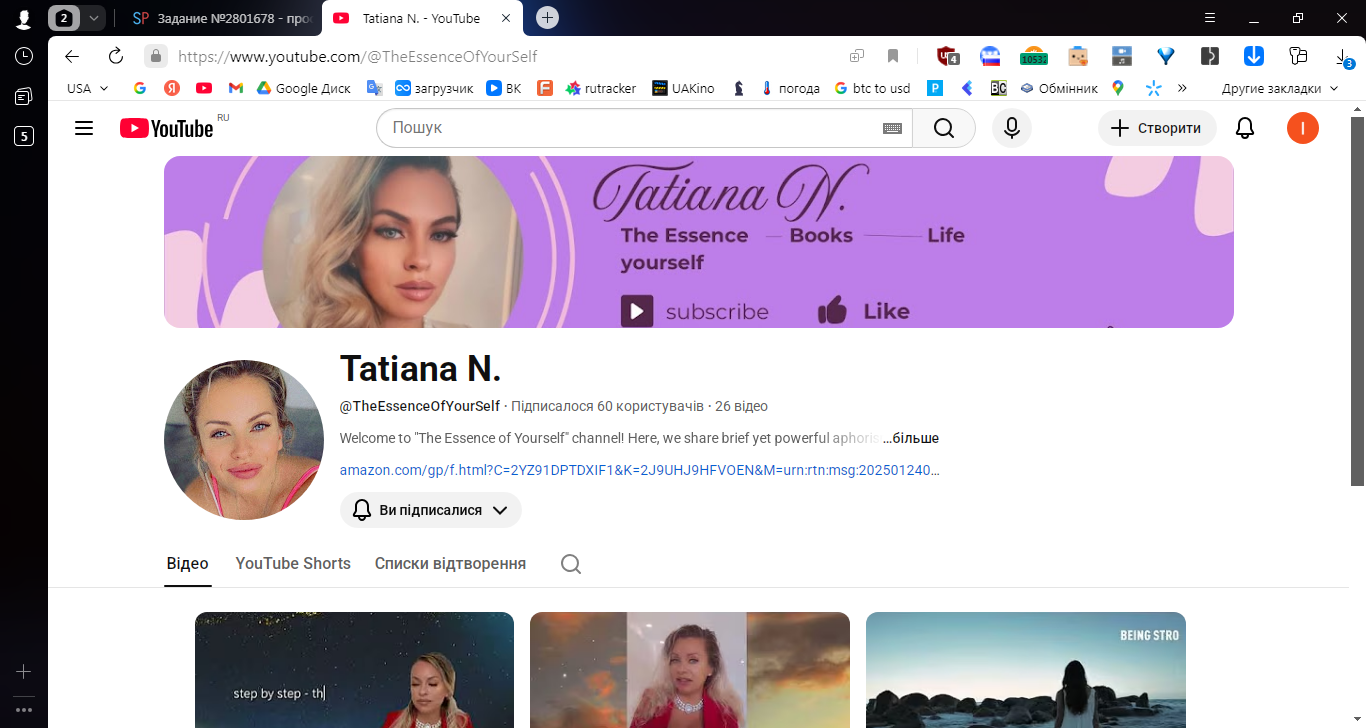Screen dimensions: 1366x728
Task: Open the загрузчик bookmark
Action: [x=434, y=88]
